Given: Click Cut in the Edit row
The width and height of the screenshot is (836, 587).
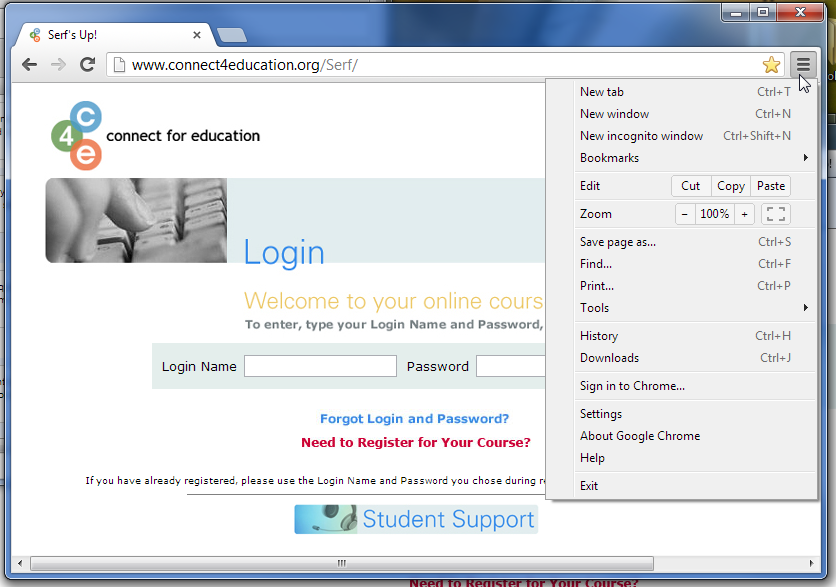Looking at the screenshot, I should click(690, 186).
